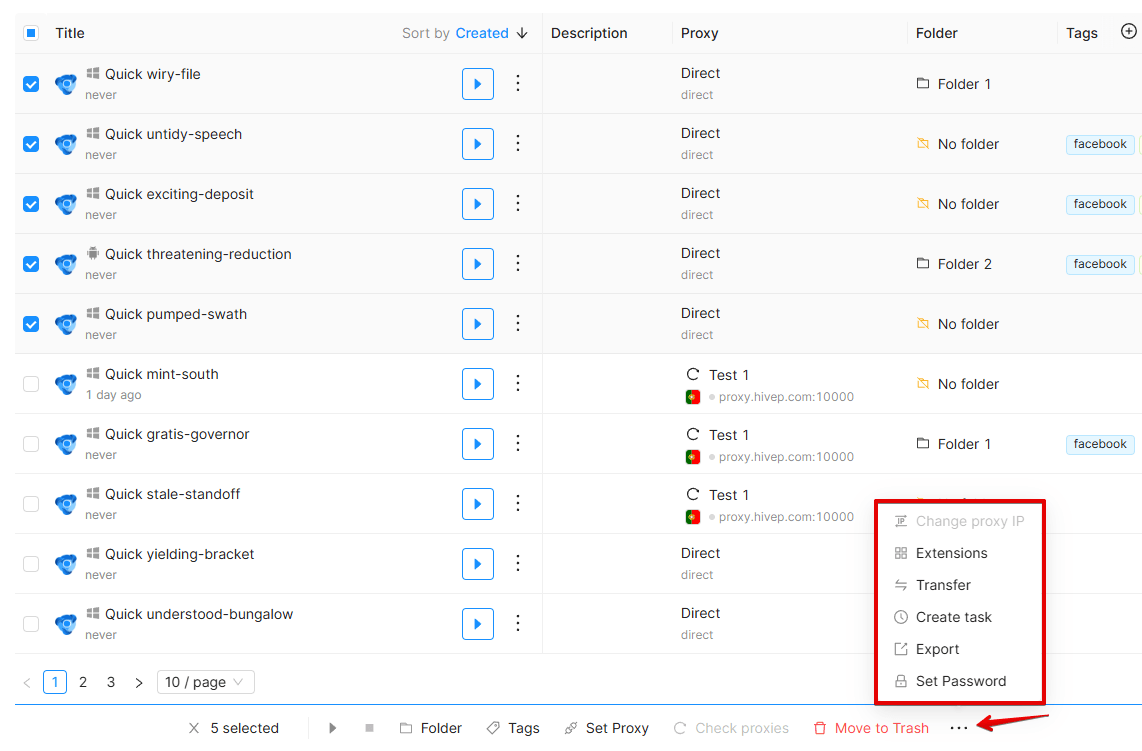Choose Set Password from the more menu

tap(960, 681)
